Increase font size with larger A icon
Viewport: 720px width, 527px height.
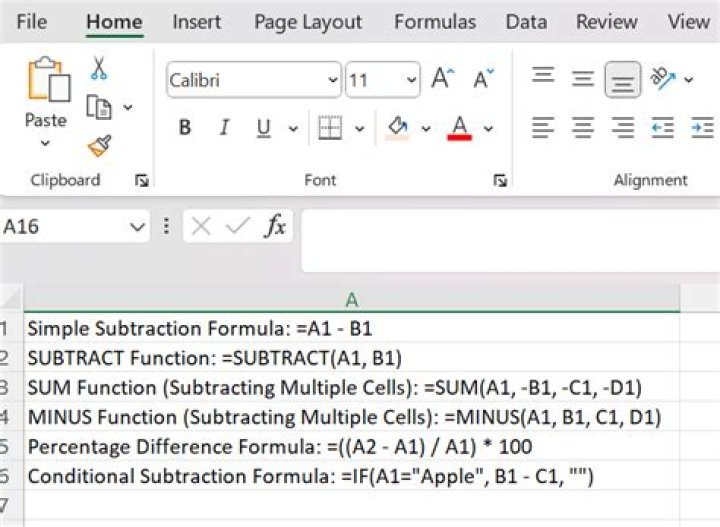coord(442,79)
